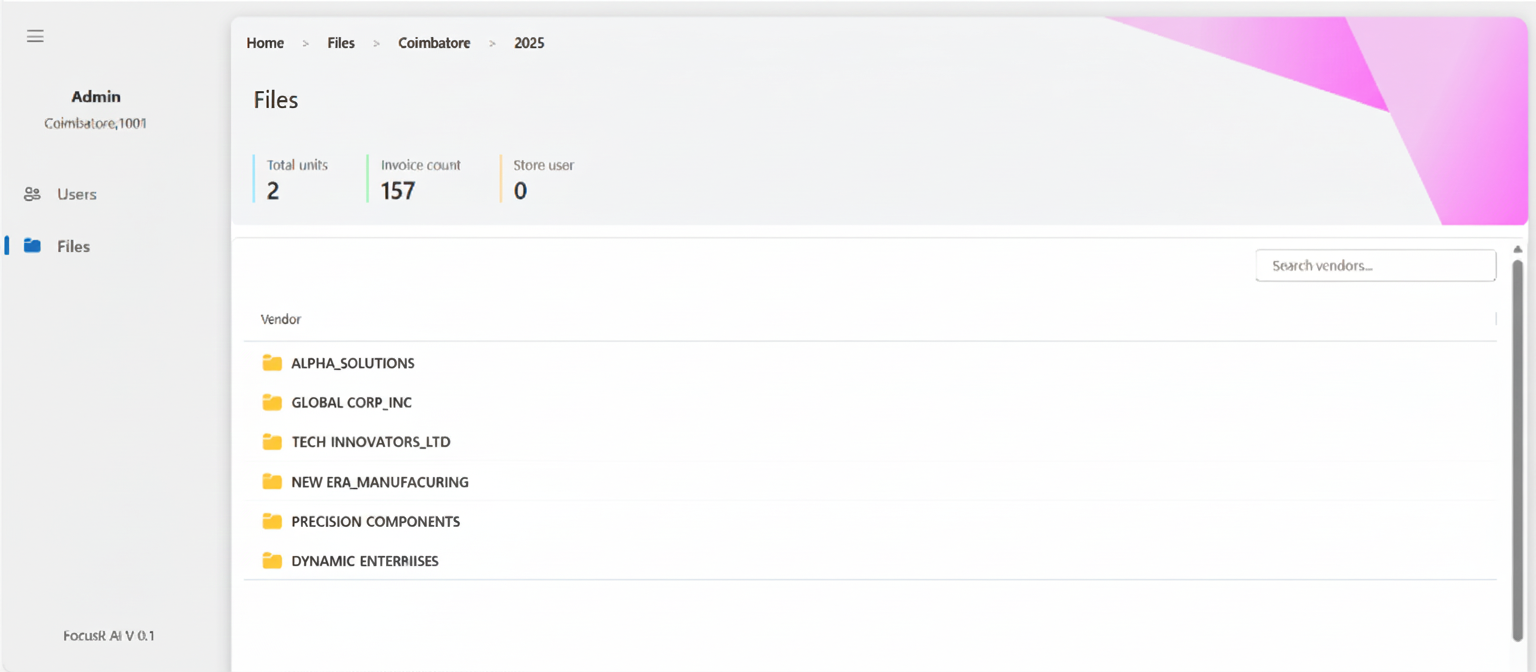Focus the Search vendors input field
This screenshot has width=1536, height=672.
[1375, 266]
